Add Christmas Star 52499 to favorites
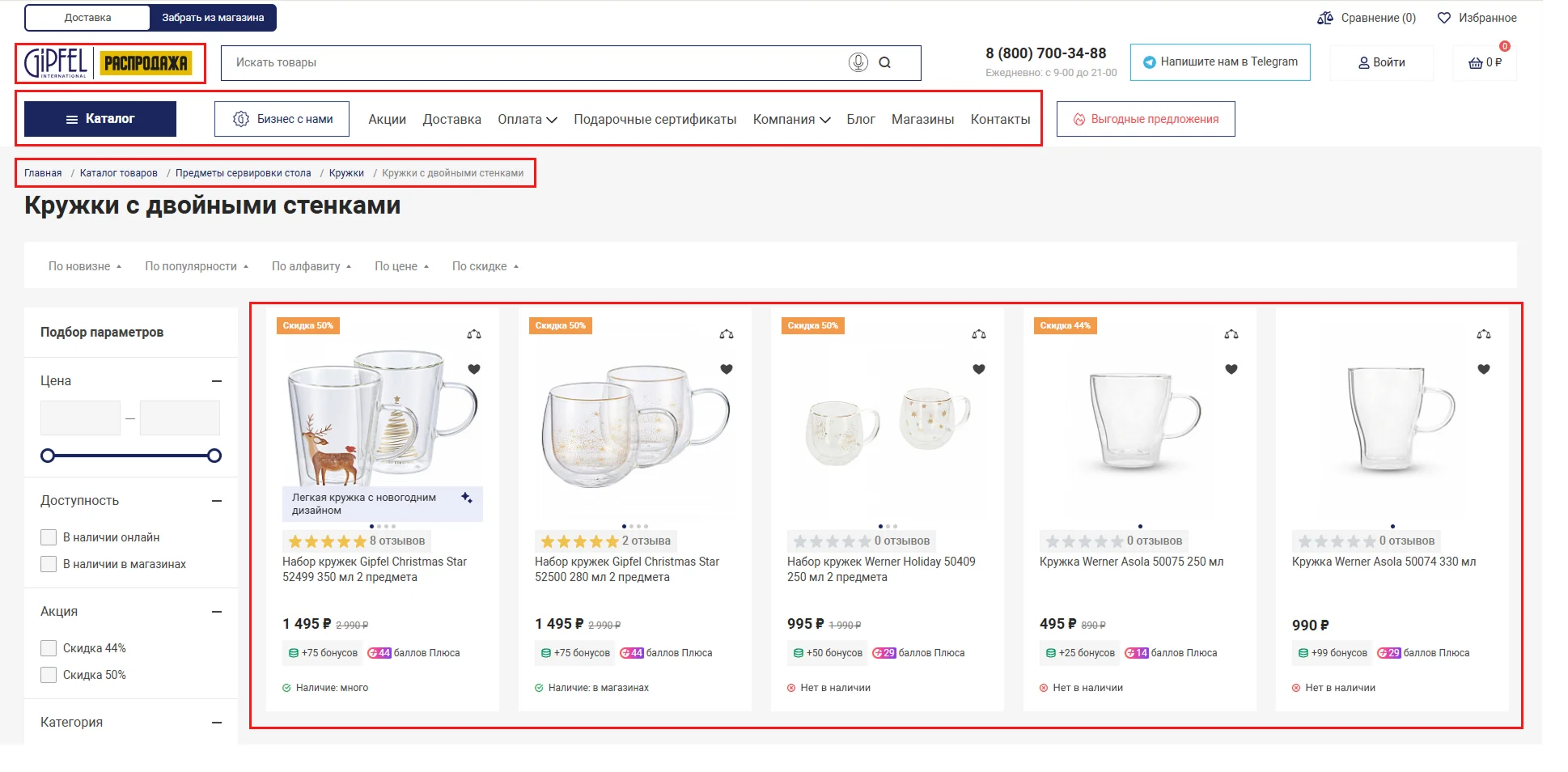 [474, 369]
